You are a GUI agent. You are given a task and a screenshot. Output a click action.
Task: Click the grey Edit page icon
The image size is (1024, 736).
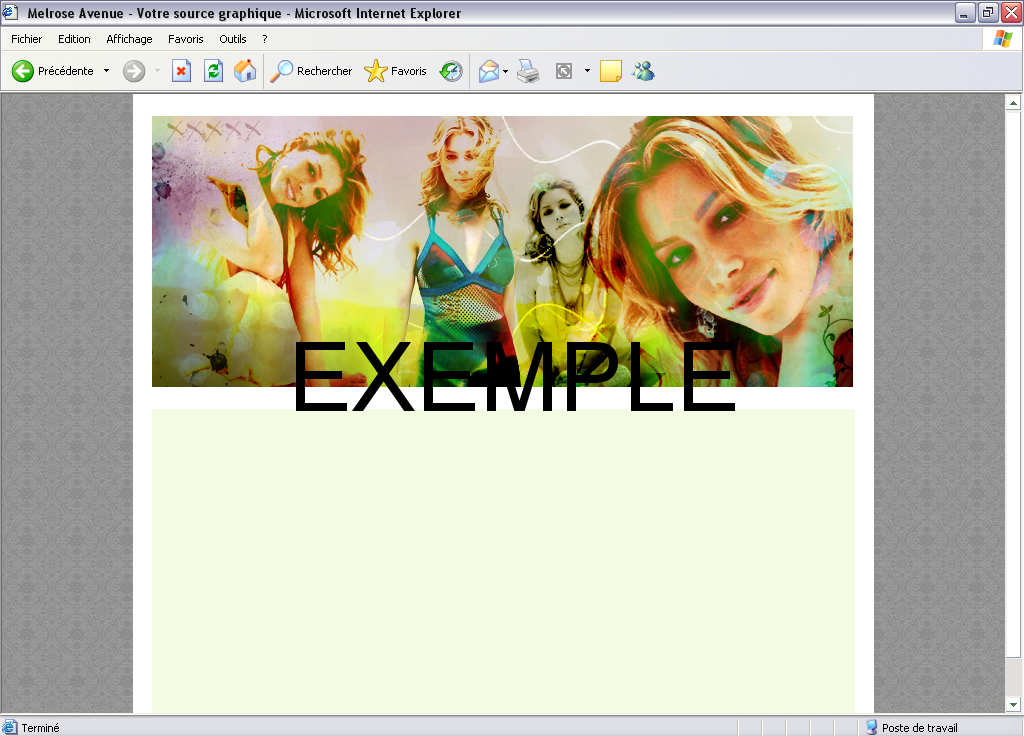click(x=564, y=71)
